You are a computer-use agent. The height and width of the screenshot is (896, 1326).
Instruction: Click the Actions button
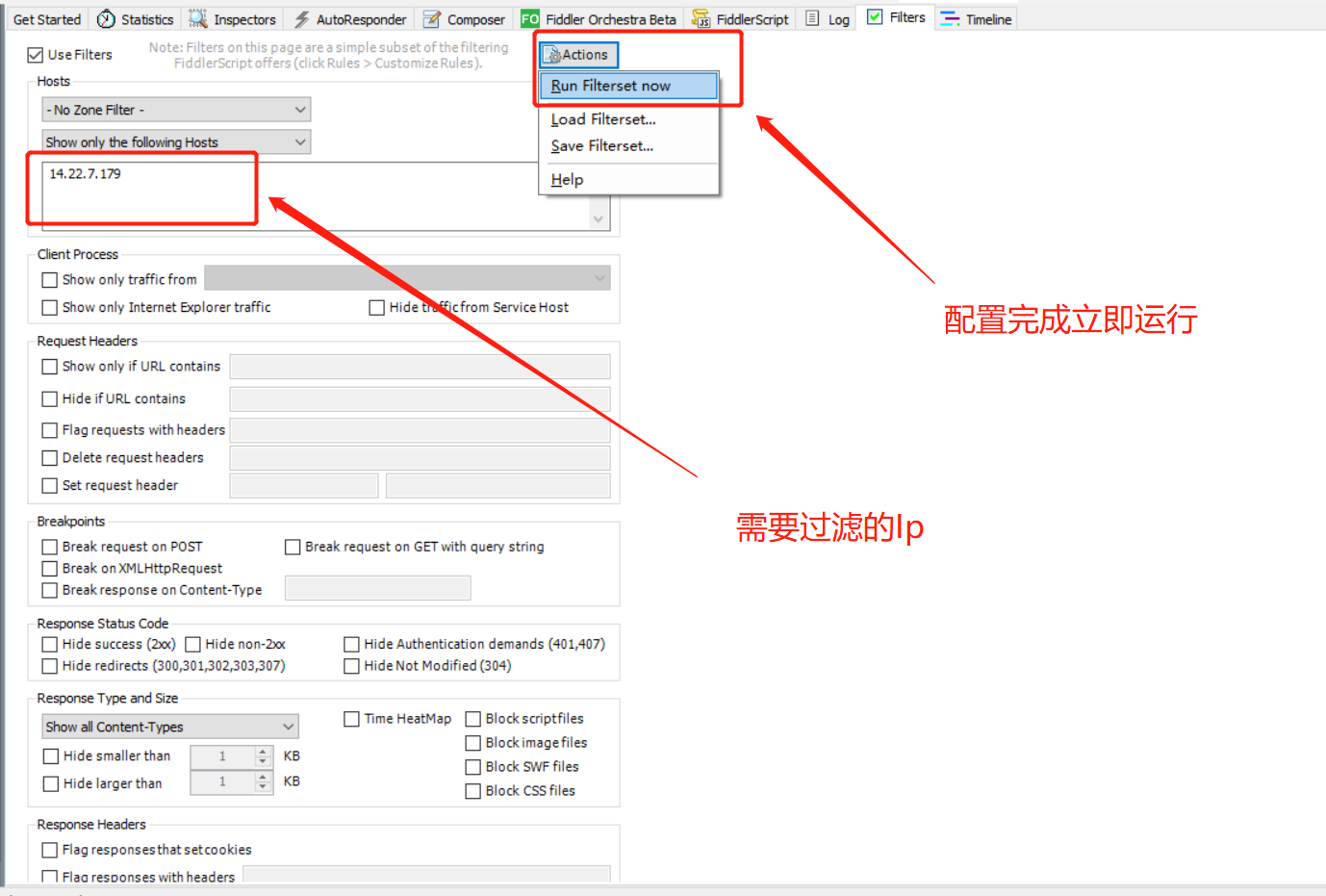579,55
